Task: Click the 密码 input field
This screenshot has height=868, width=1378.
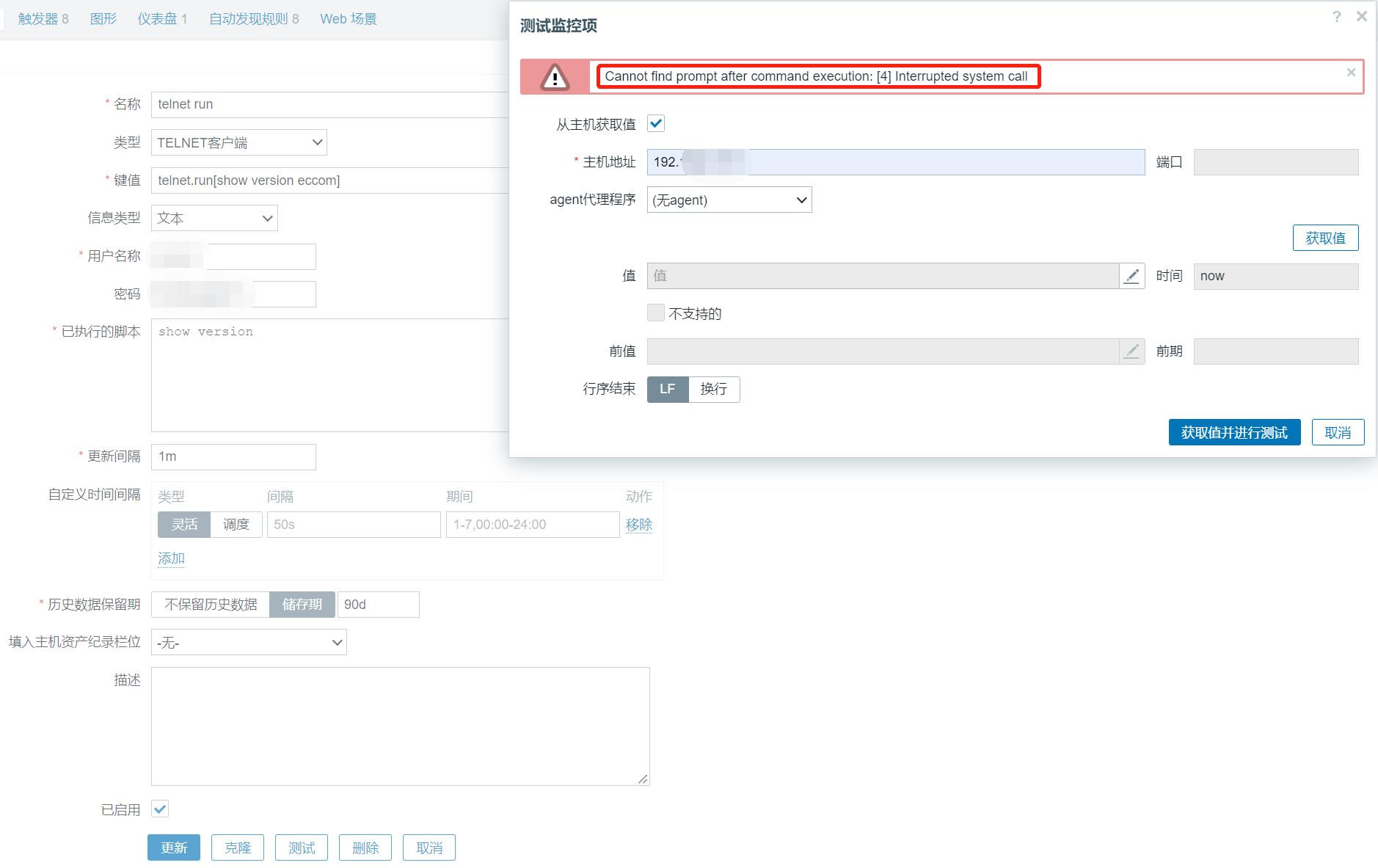Action: pyautogui.click(x=233, y=294)
